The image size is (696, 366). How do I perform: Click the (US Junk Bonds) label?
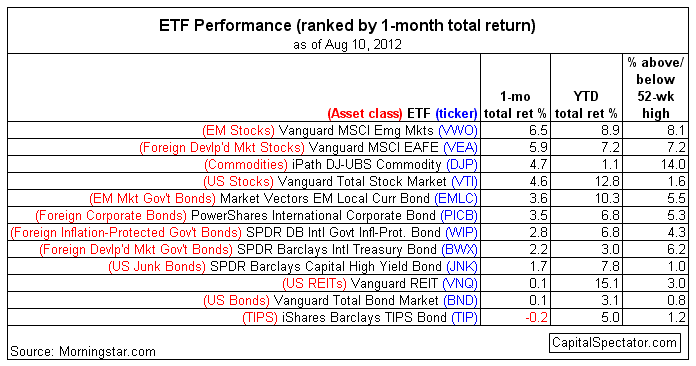point(157,267)
